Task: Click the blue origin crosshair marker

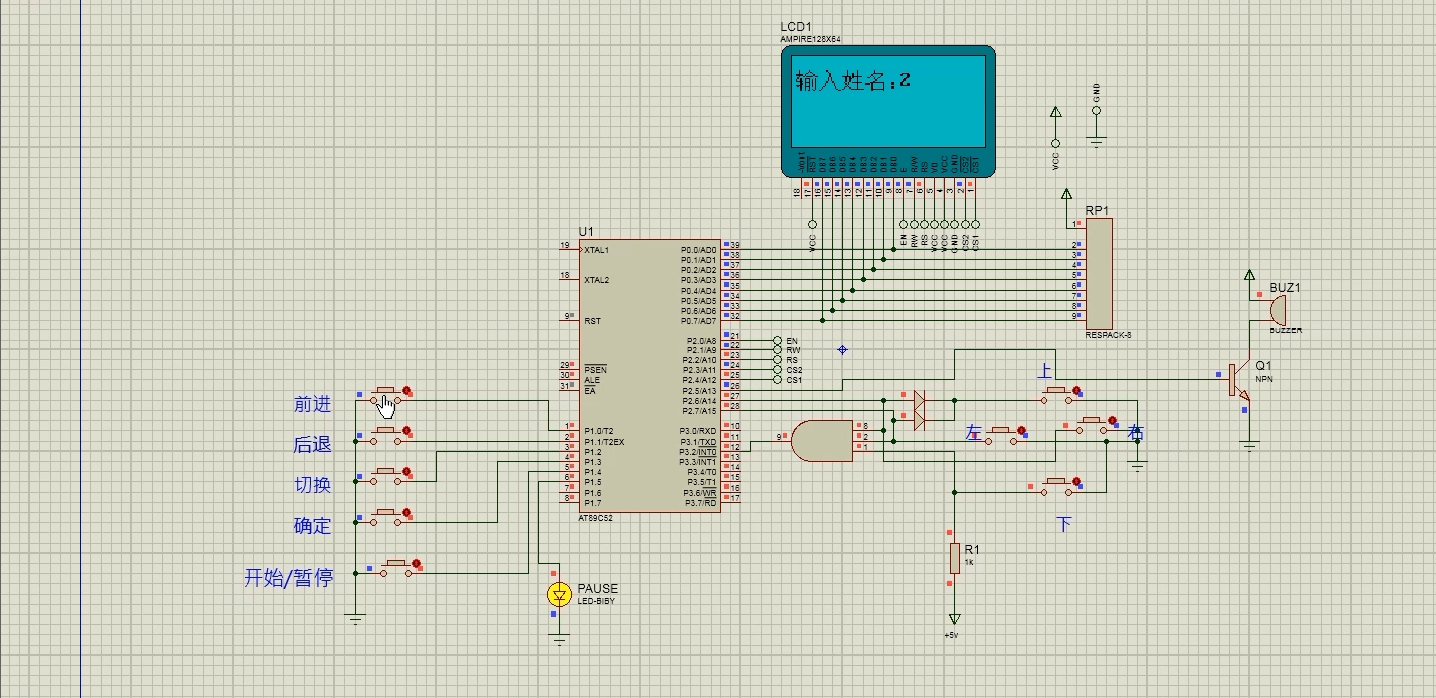Action: coord(842,349)
